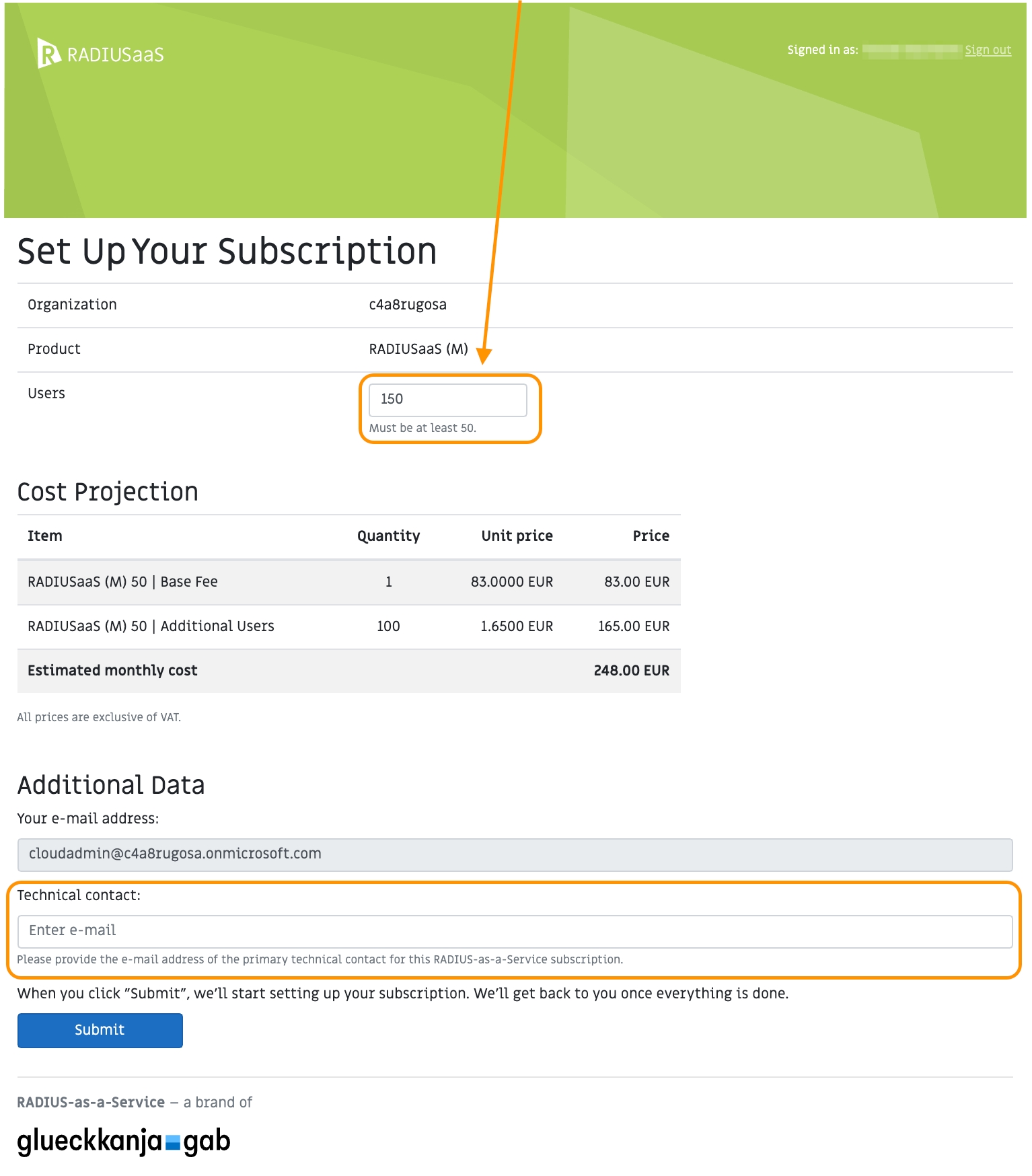Click the RADIUS-as-a-Service footer text
The image size is (1032, 1176).
click(x=91, y=1102)
